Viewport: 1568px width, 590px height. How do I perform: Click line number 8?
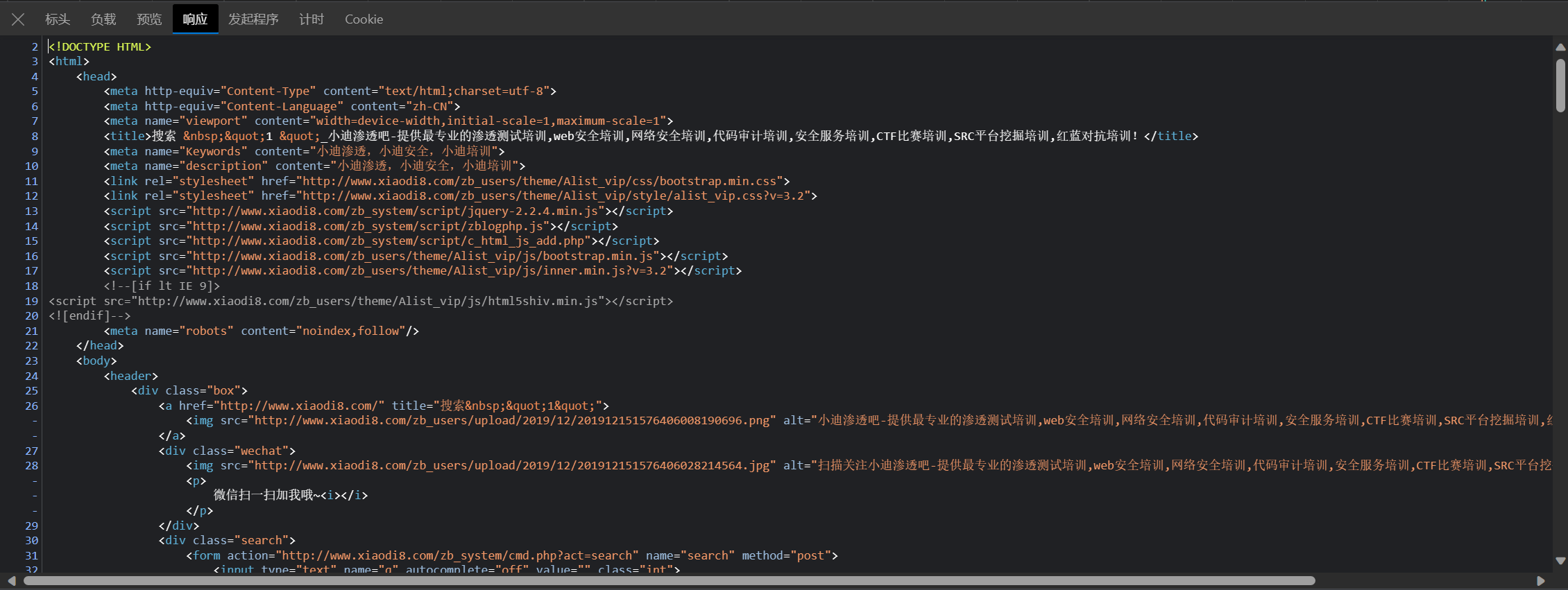[x=35, y=136]
